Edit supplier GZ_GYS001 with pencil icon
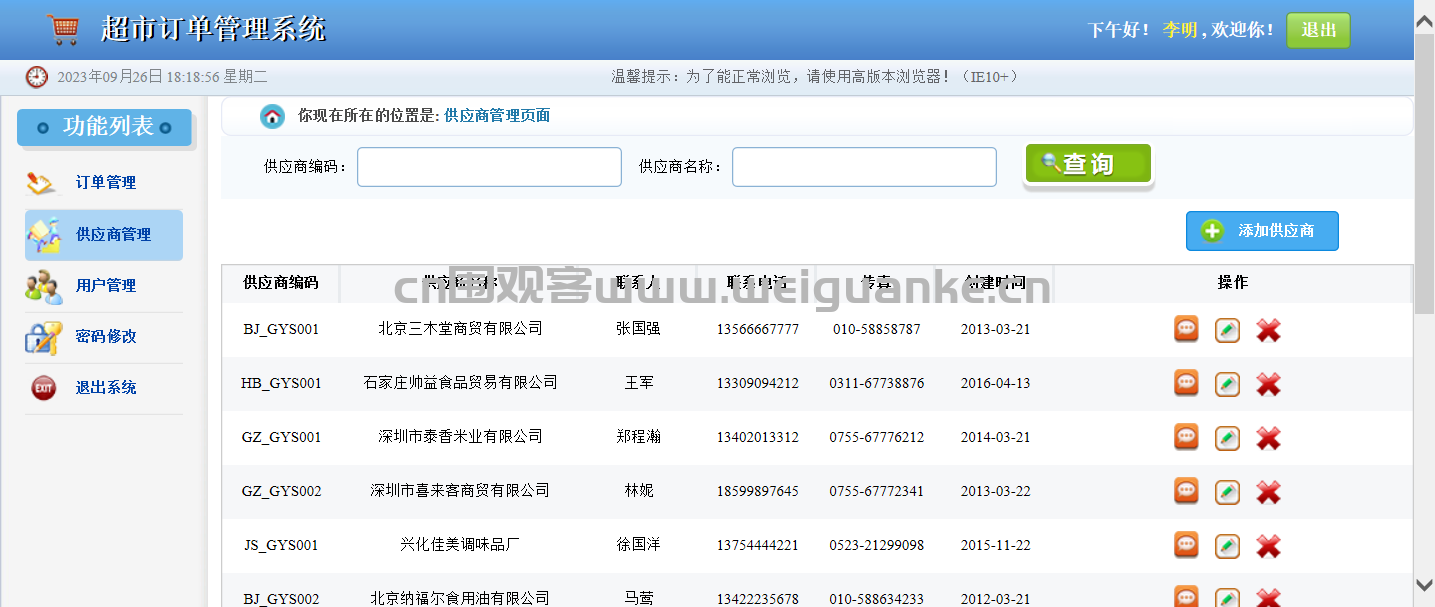 point(1227,438)
